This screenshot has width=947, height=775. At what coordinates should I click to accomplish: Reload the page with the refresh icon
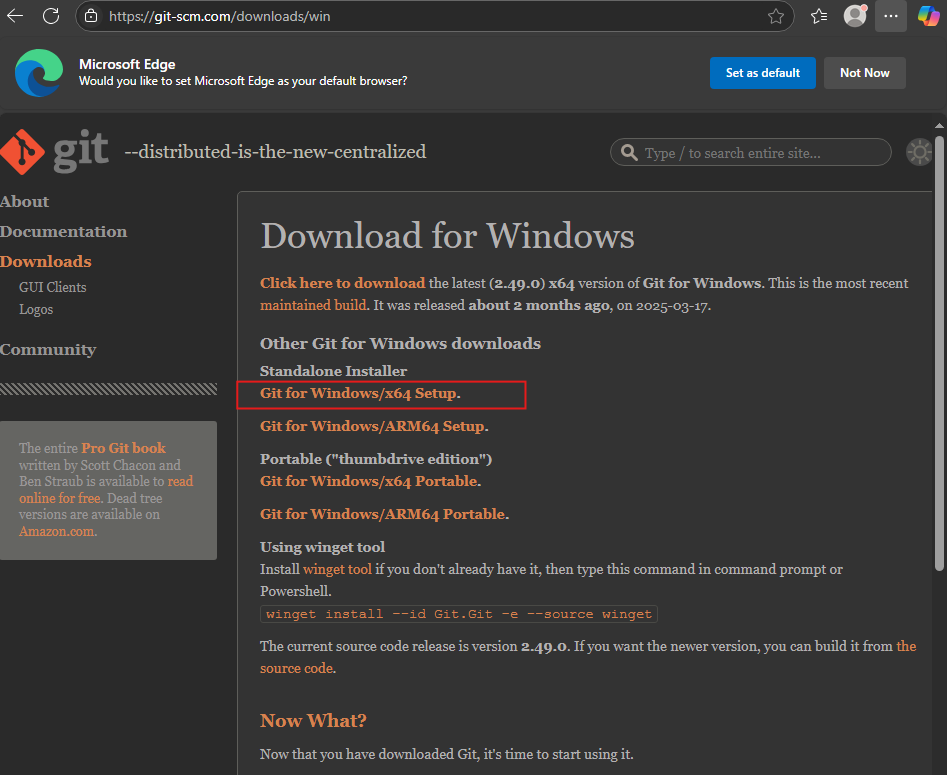click(x=51, y=16)
